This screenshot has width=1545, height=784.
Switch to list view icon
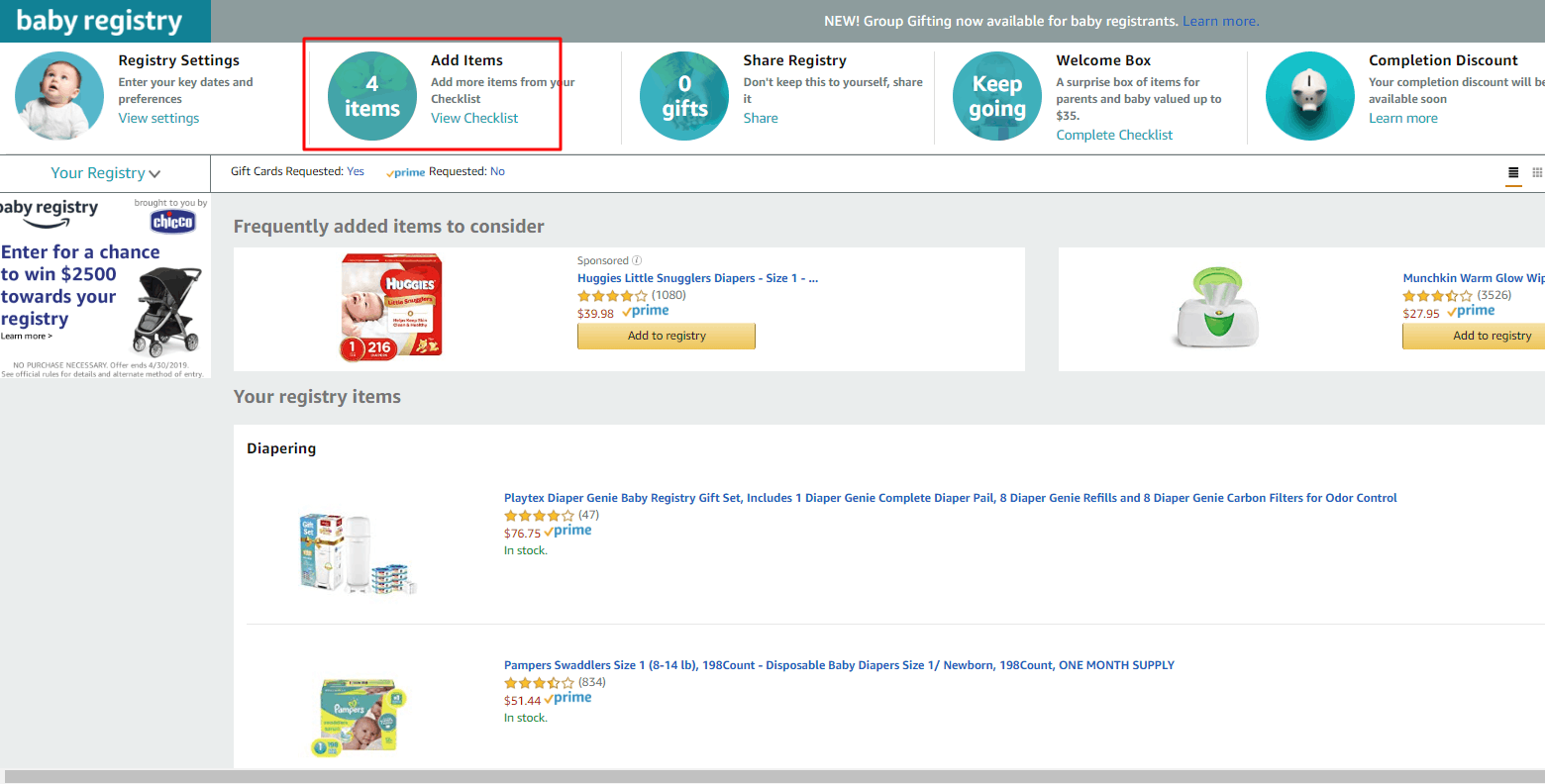[1513, 172]
